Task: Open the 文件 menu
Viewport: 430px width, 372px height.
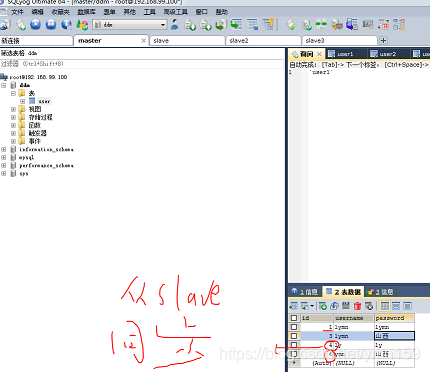Action: 17,12
